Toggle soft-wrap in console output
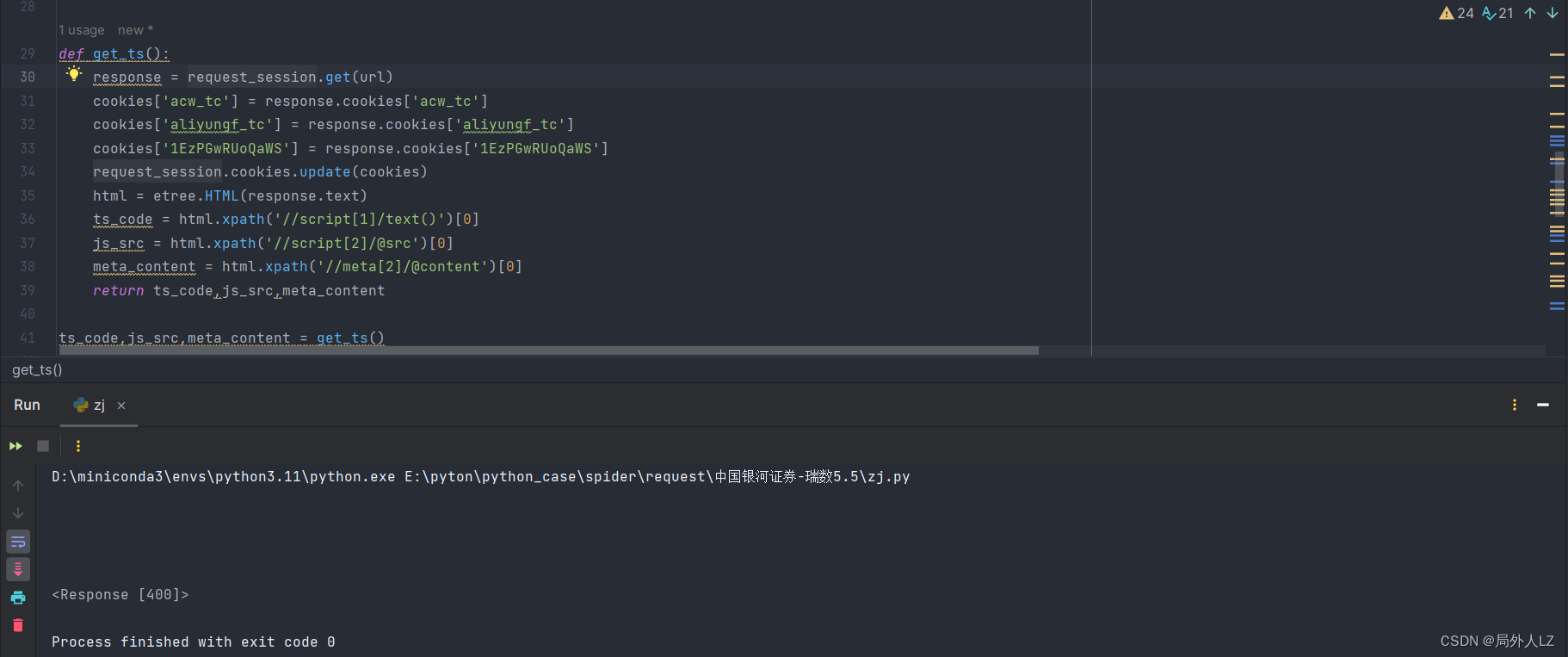Screen dimensions: 1568x657 click(18, 542)
